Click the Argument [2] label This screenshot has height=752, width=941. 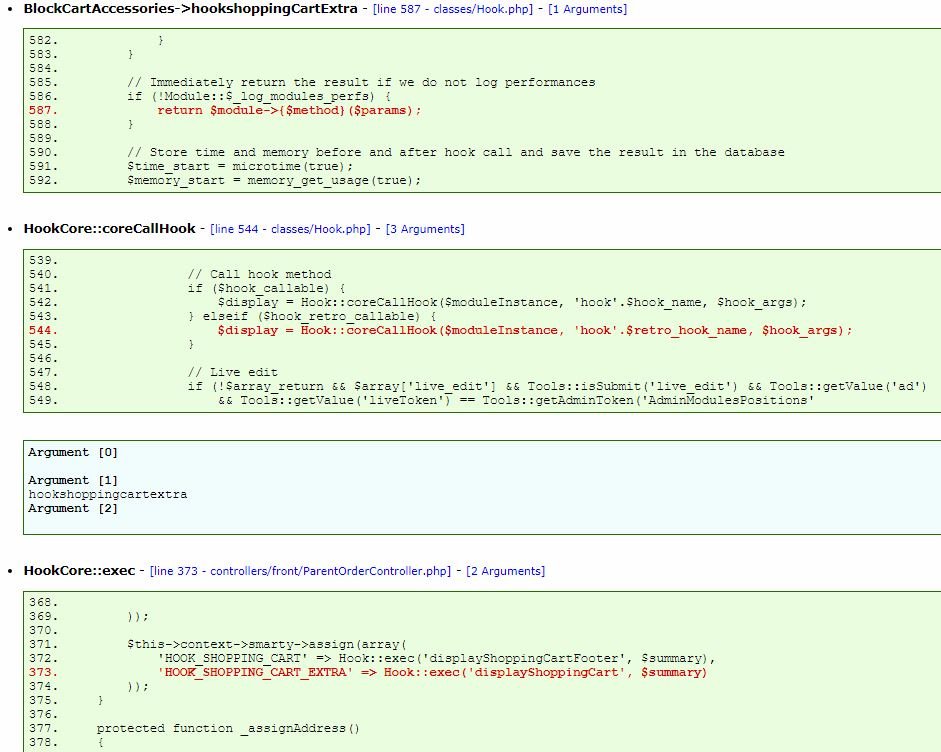tap(73, 508)
